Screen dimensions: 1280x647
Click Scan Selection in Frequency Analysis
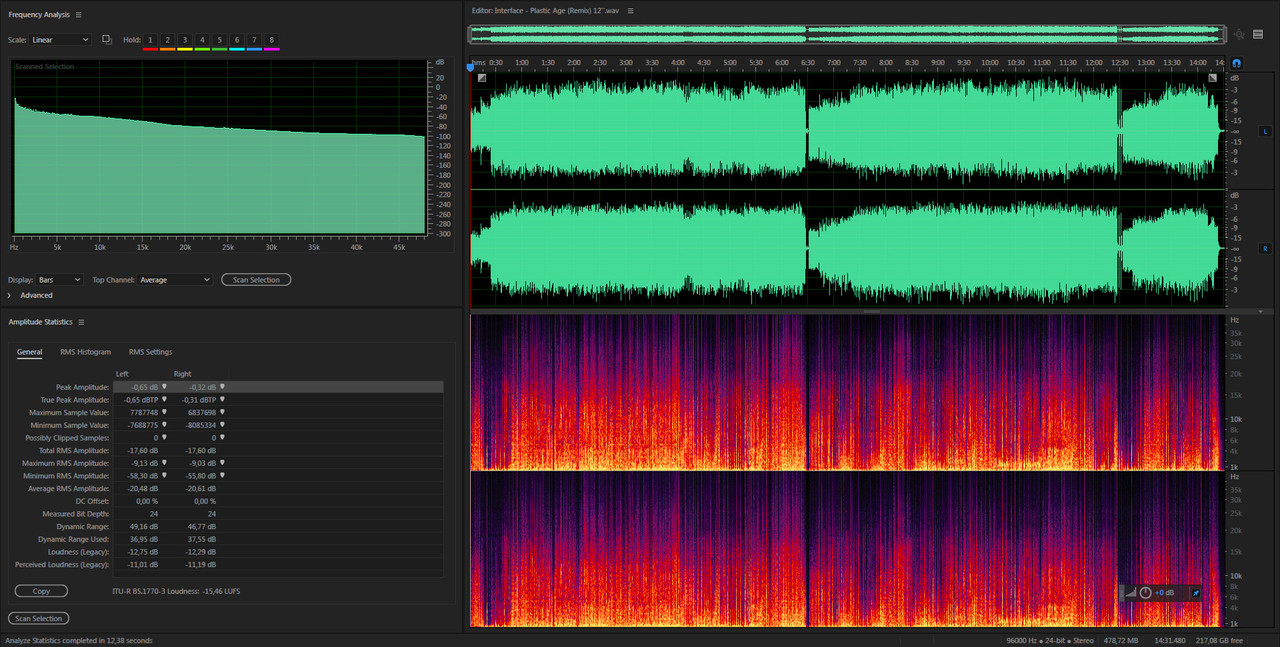pos(256,280)
